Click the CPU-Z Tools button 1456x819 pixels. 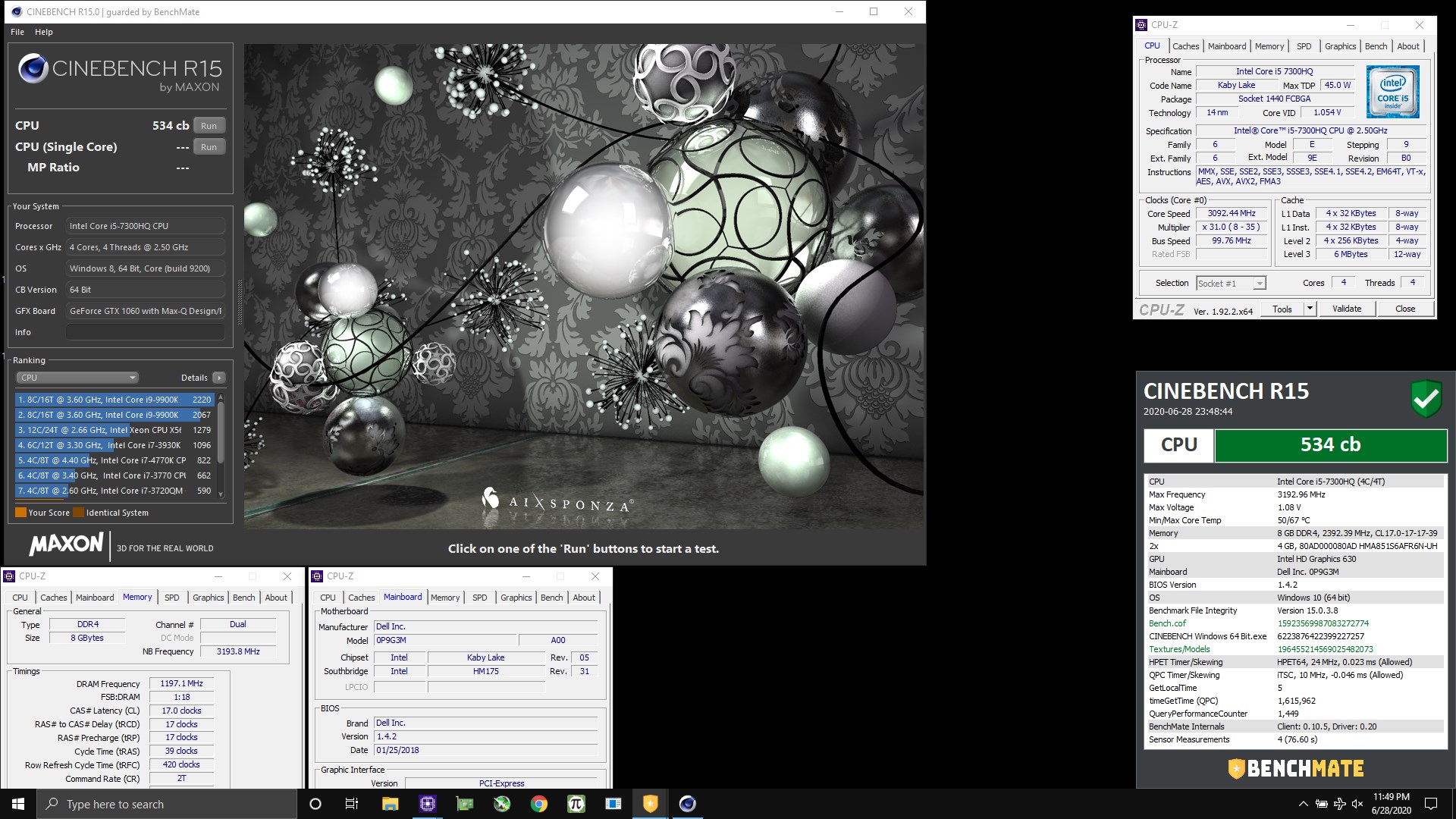pos(1282,309)
